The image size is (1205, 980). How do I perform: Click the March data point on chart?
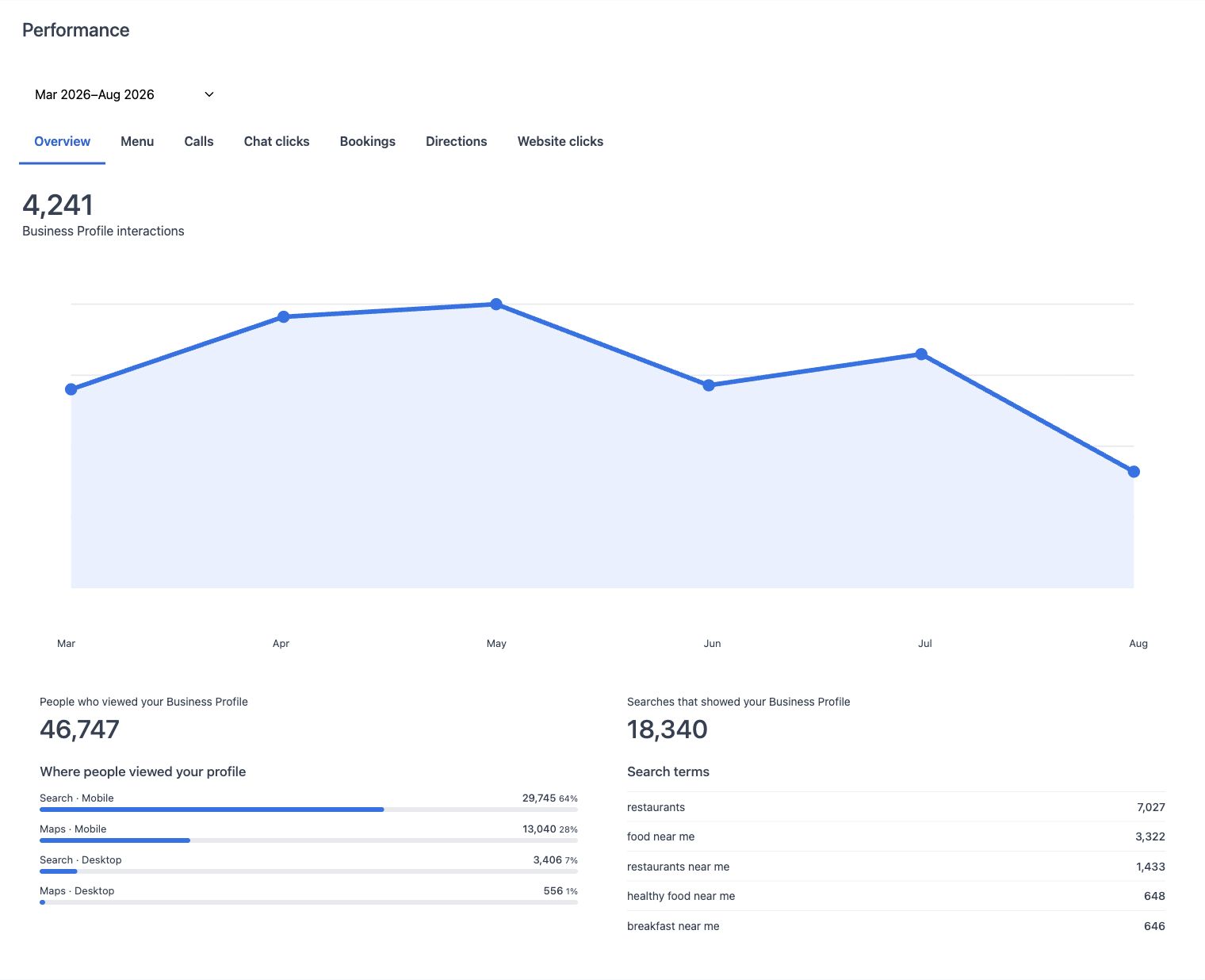(71, 389)
